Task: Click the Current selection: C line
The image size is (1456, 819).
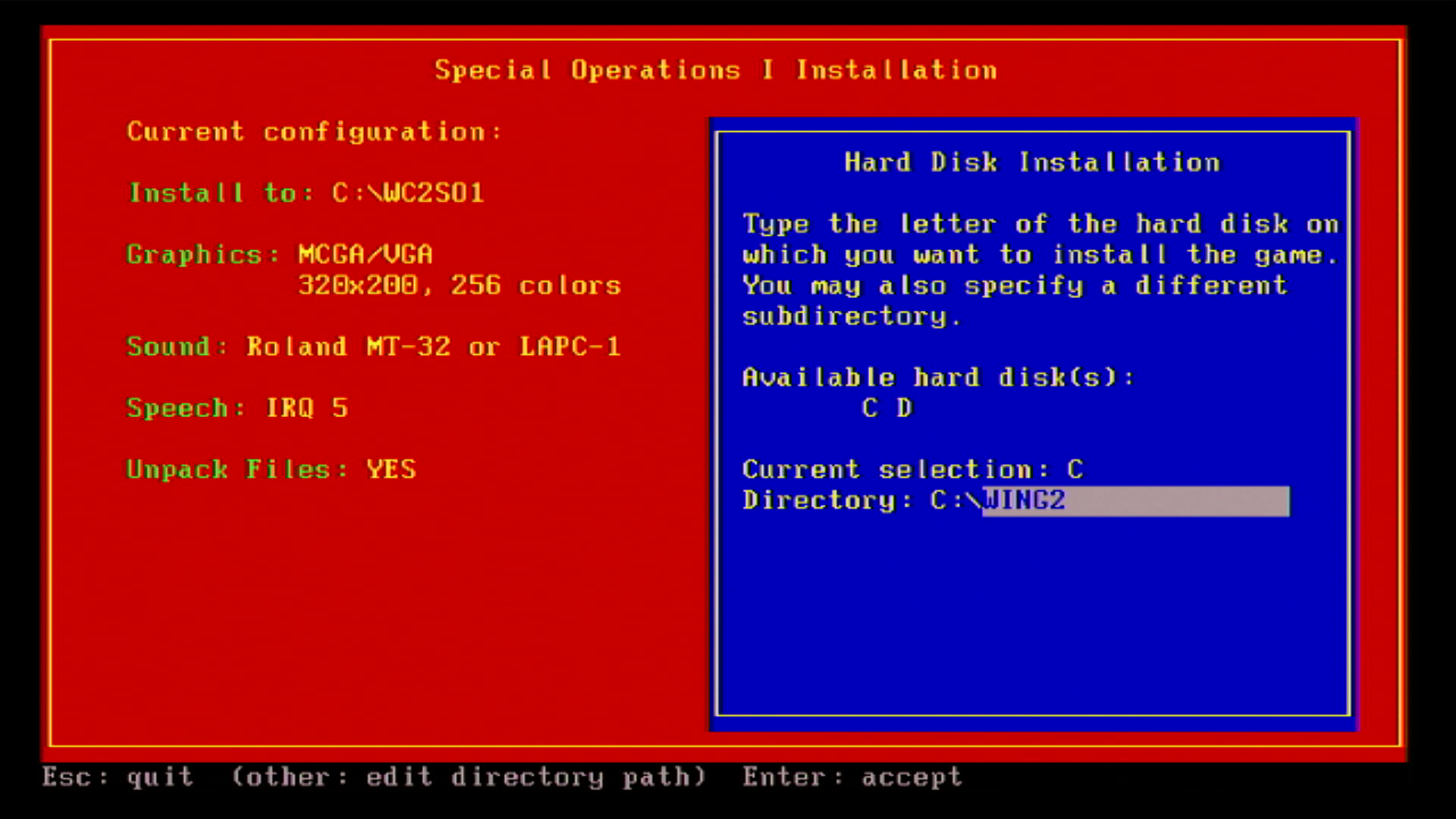Action: pos(912,469)
